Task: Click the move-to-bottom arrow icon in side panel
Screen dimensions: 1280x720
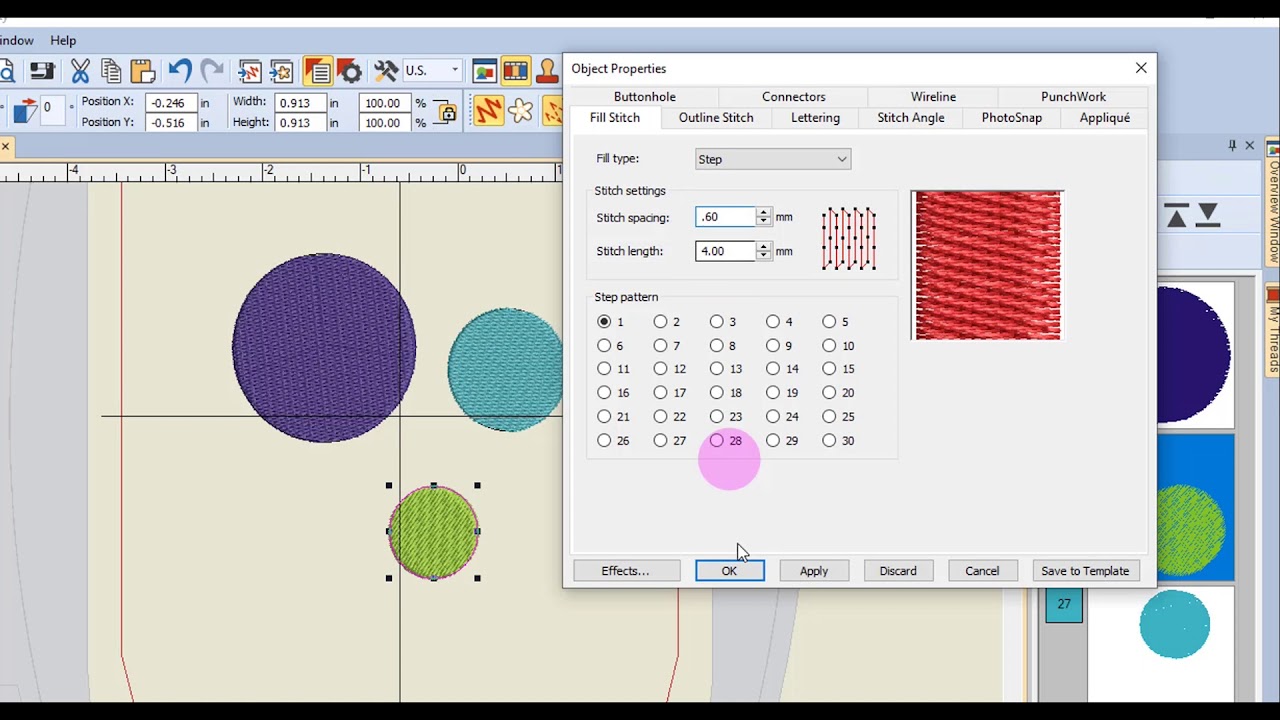Action: pos(1208,215)
